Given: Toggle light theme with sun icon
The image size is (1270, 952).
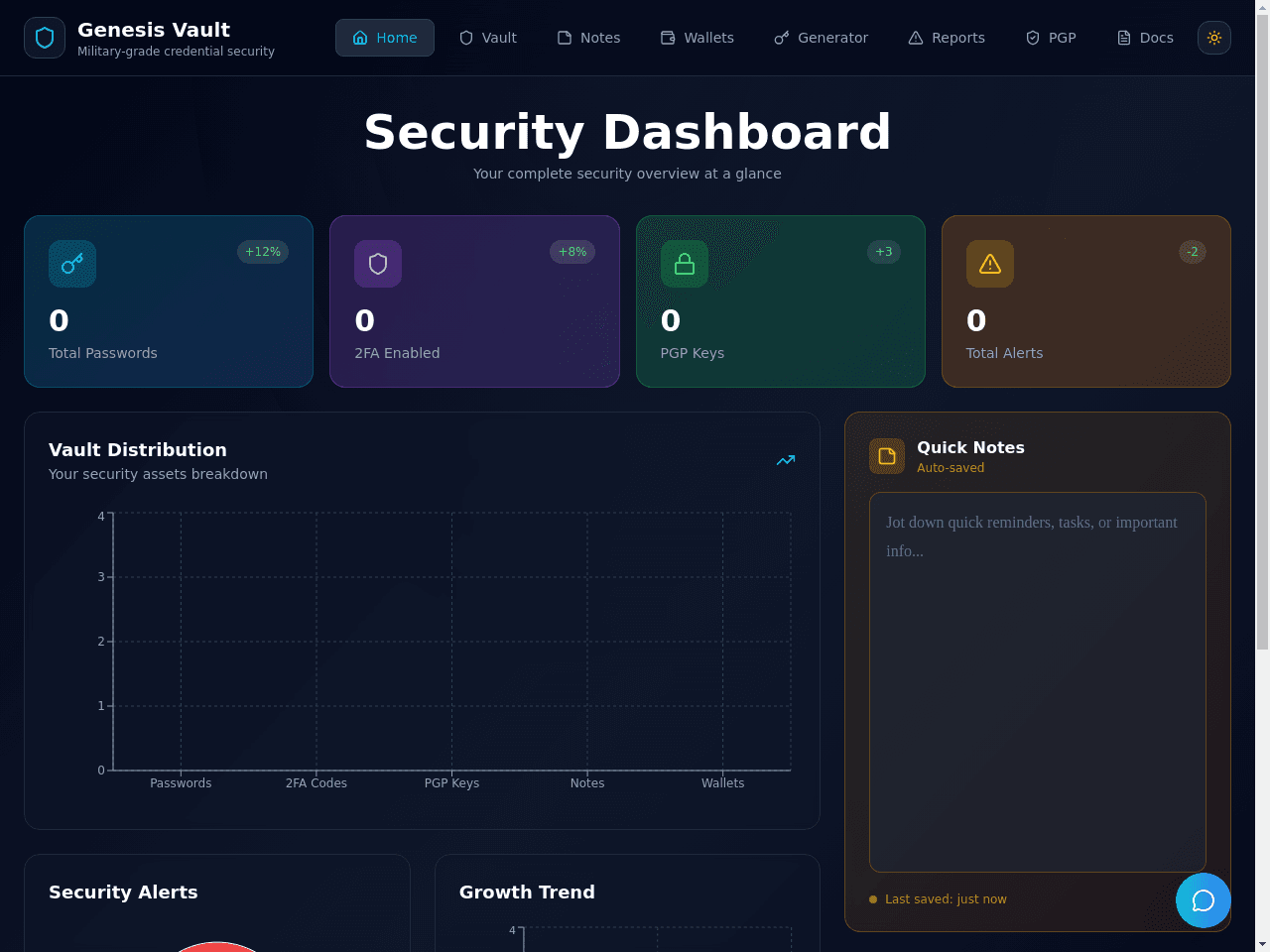Looking at the screenshot, I should (1214, 38).
